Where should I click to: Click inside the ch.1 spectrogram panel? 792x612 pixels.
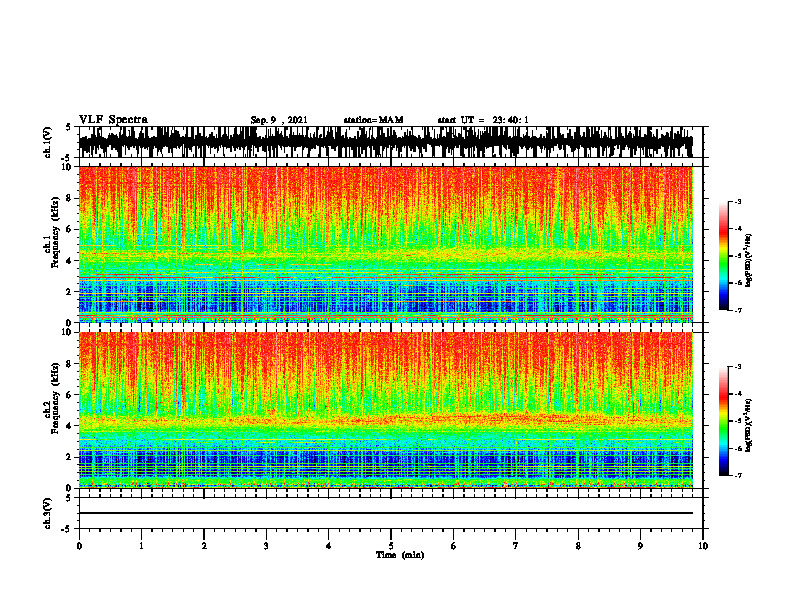pyautogui.click(x=386, y=244)
